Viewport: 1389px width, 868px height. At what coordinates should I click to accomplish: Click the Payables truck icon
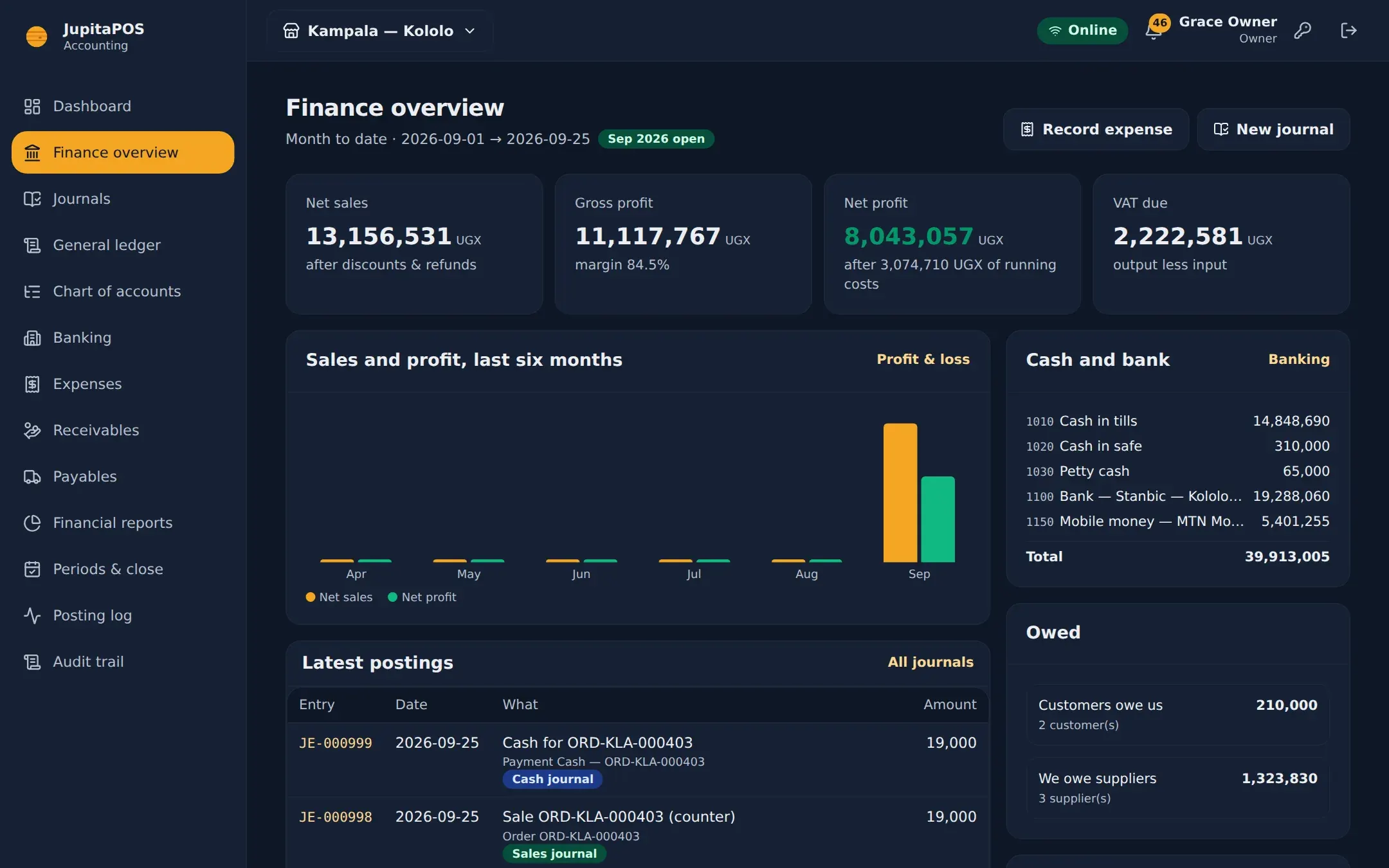(x=32, y=476)
